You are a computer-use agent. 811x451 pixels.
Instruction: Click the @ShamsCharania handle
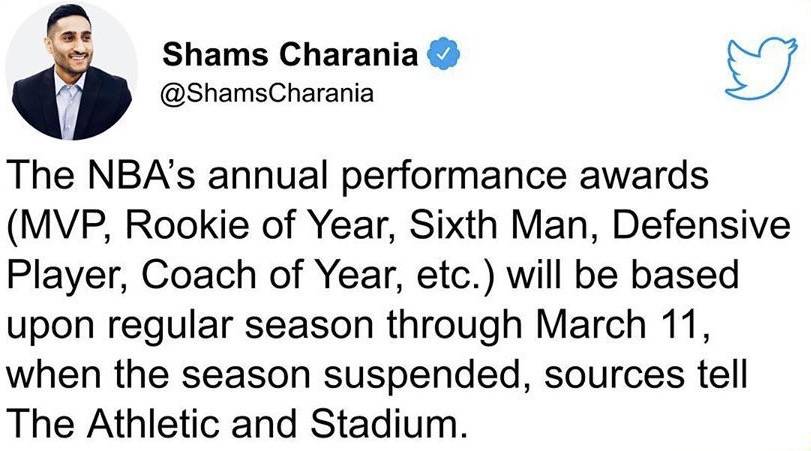click(266, 94)
